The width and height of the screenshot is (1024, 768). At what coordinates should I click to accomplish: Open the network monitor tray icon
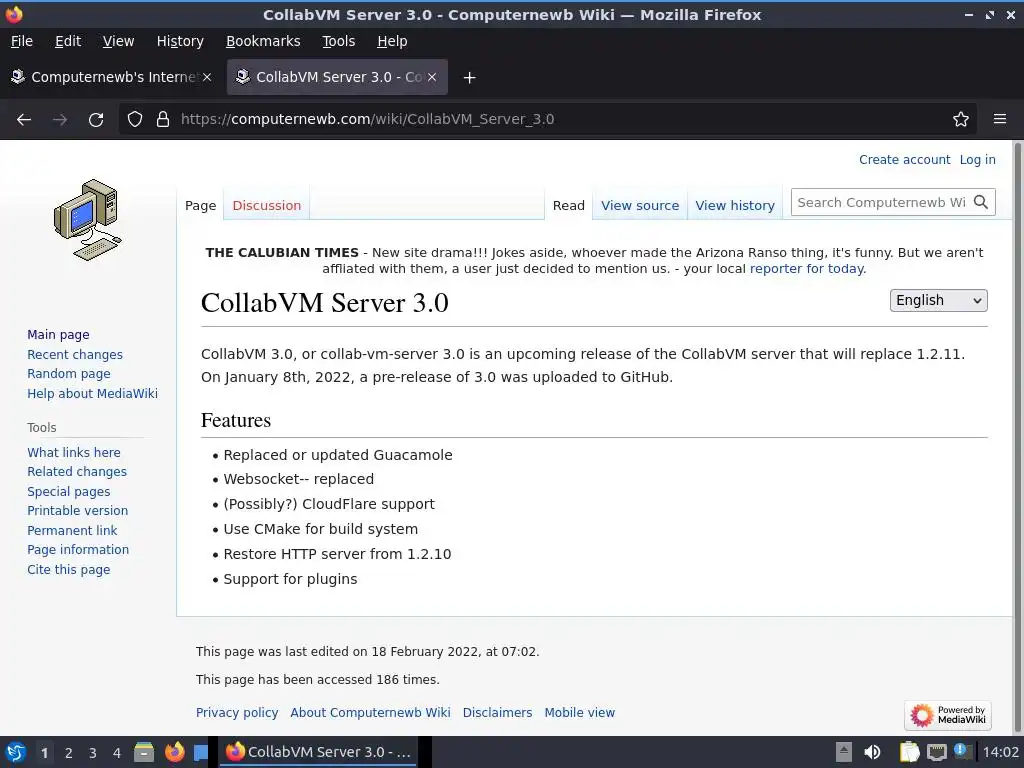937,752
